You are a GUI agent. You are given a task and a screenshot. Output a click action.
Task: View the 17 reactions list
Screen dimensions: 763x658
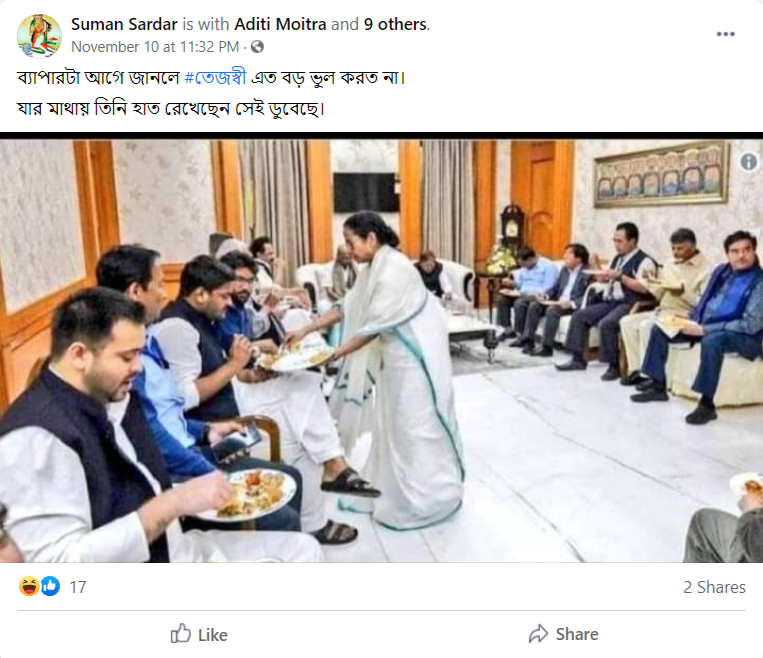[x=77, y=588]
